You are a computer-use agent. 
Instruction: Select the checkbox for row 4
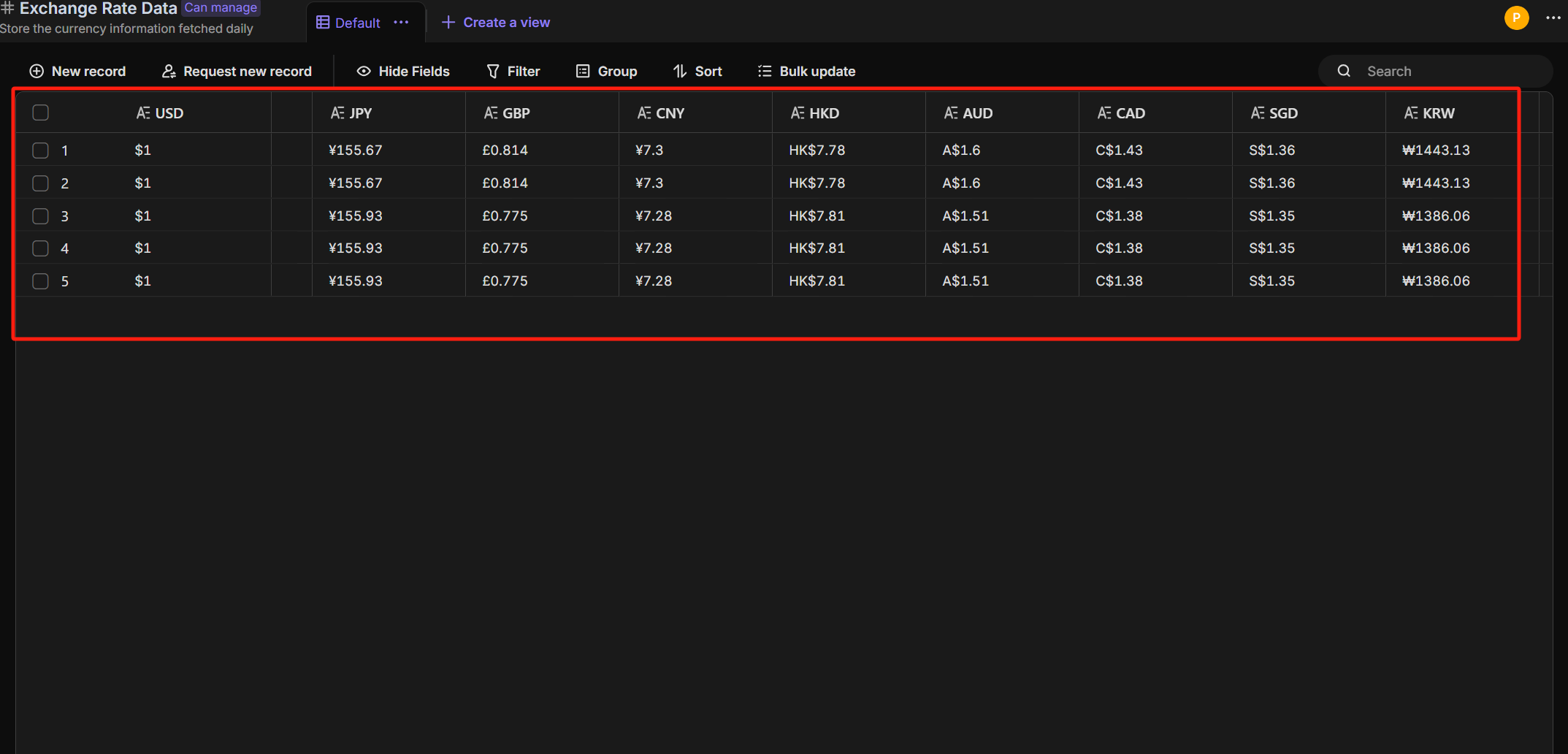pyautogui.click(x=41, y=248)
